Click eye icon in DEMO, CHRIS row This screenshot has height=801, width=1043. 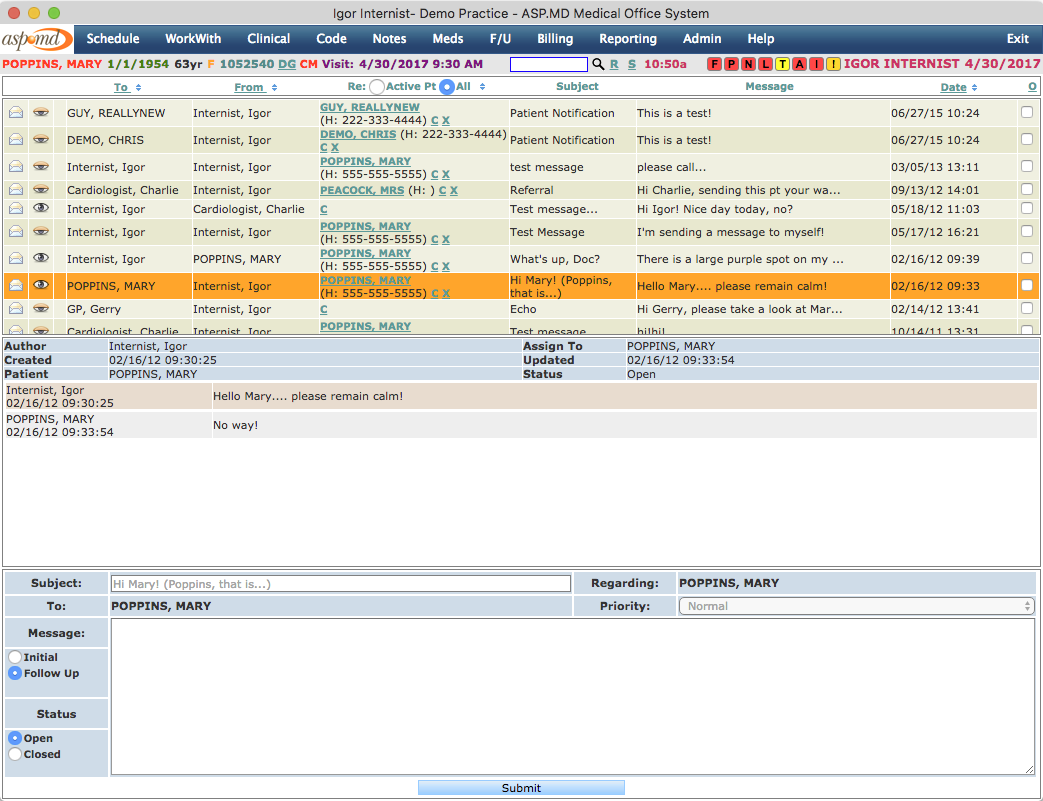click(x=41, y=140)
